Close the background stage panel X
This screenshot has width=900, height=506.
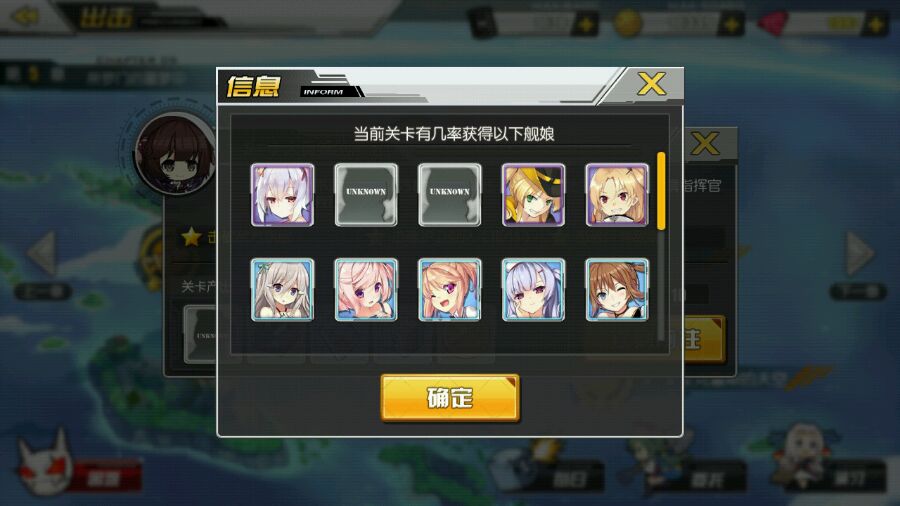pos(704,143)
